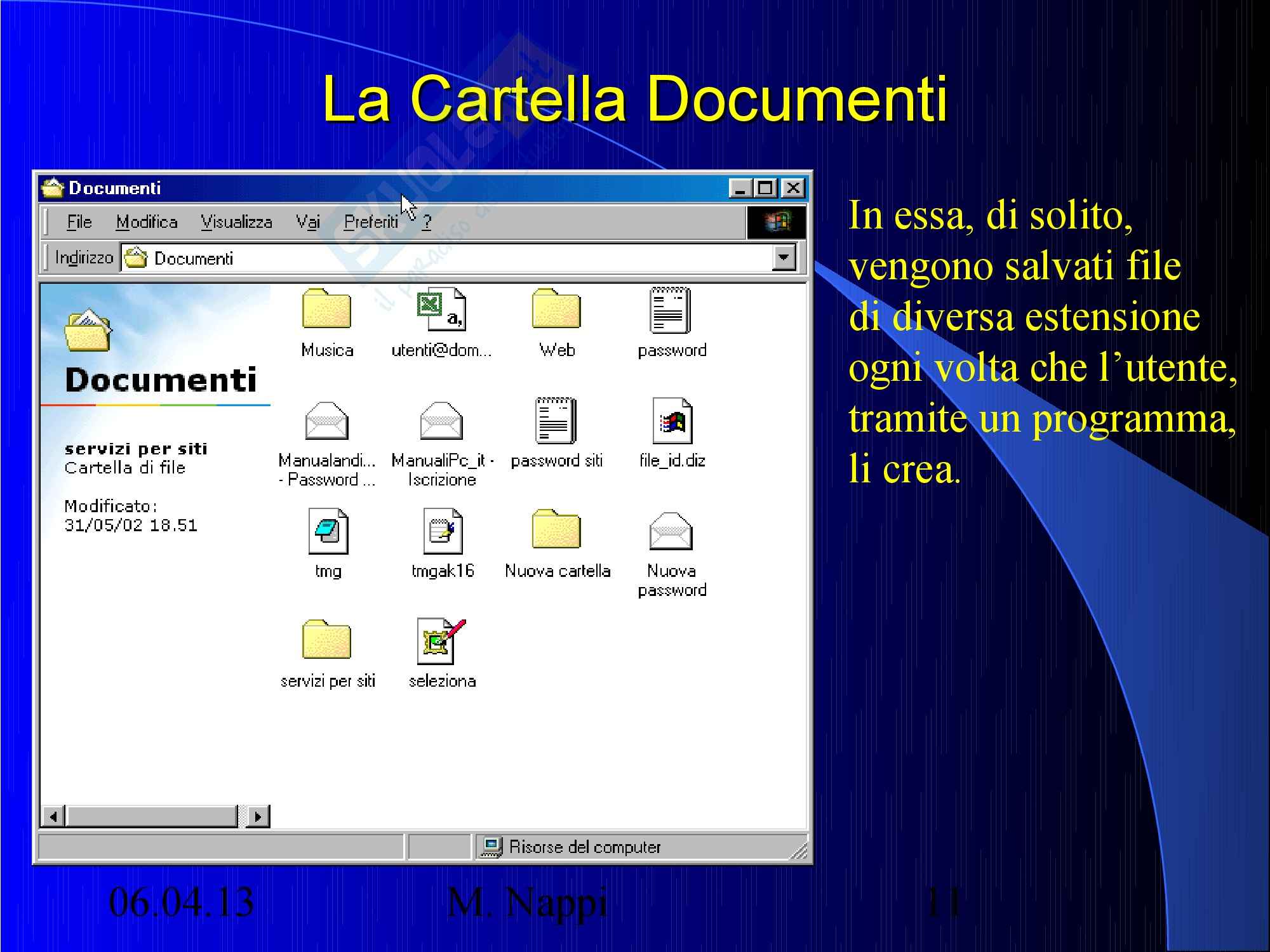Select the file_id.diz file icon
The width and height of the screenshot is (1270, 952).
672,421
